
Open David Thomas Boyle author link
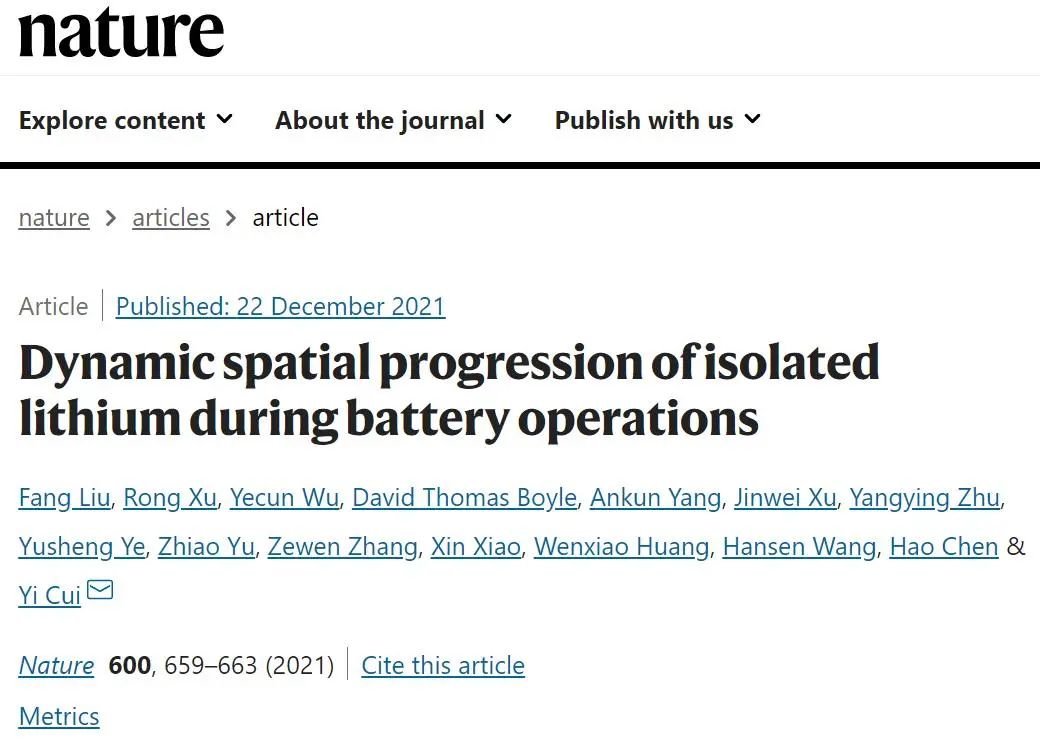pyautogui.click(x=464, y=497)
